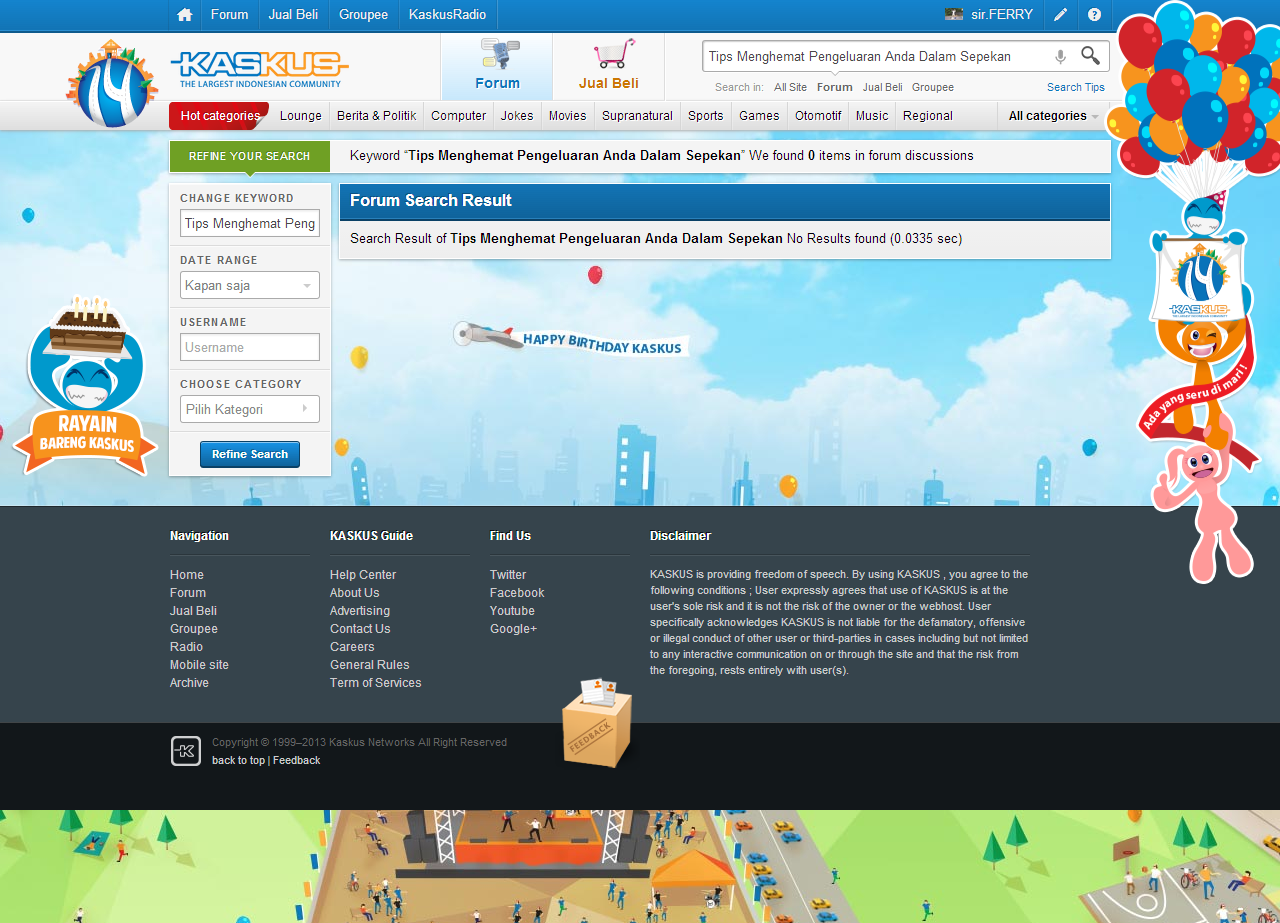1280x923 pixels.
Task: Open the Computer category
Action: click(459, 116)
